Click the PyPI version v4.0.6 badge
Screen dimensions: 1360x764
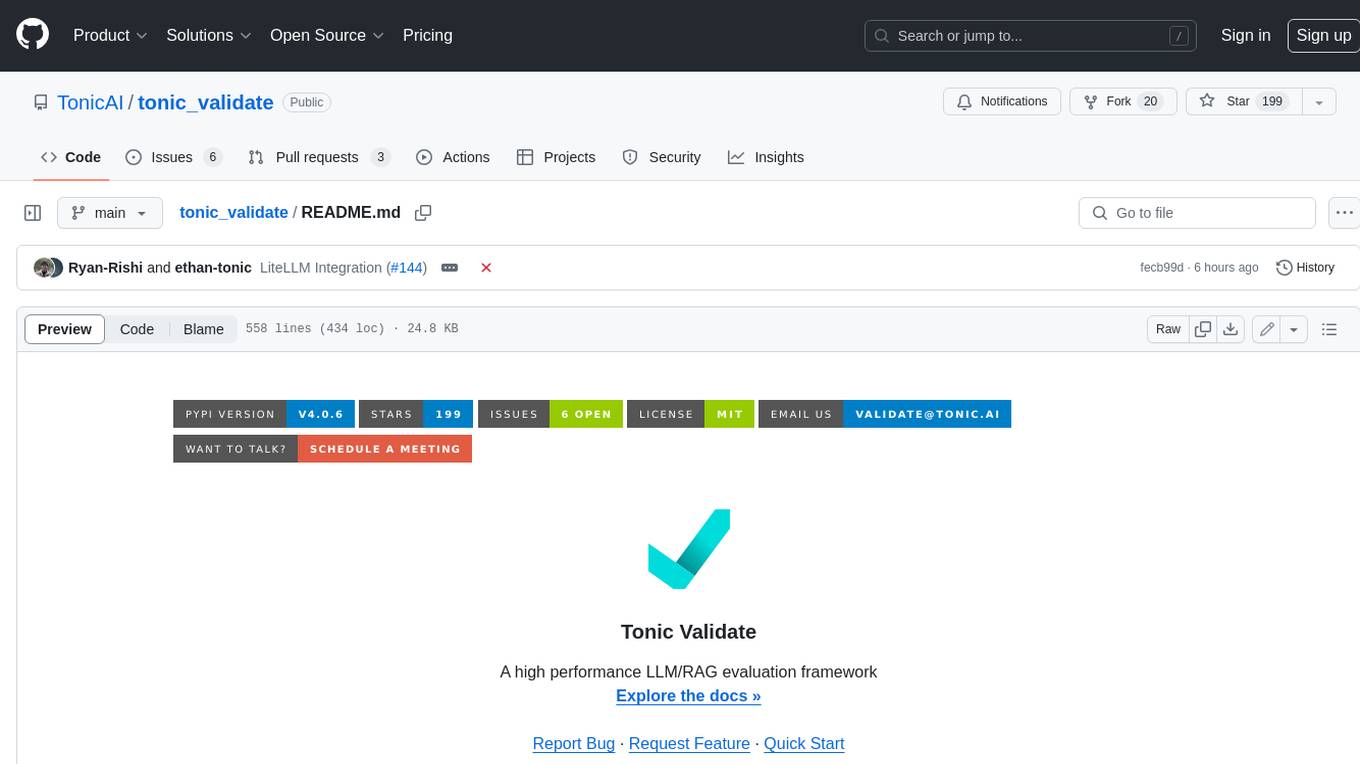click(x=264, y=414)
